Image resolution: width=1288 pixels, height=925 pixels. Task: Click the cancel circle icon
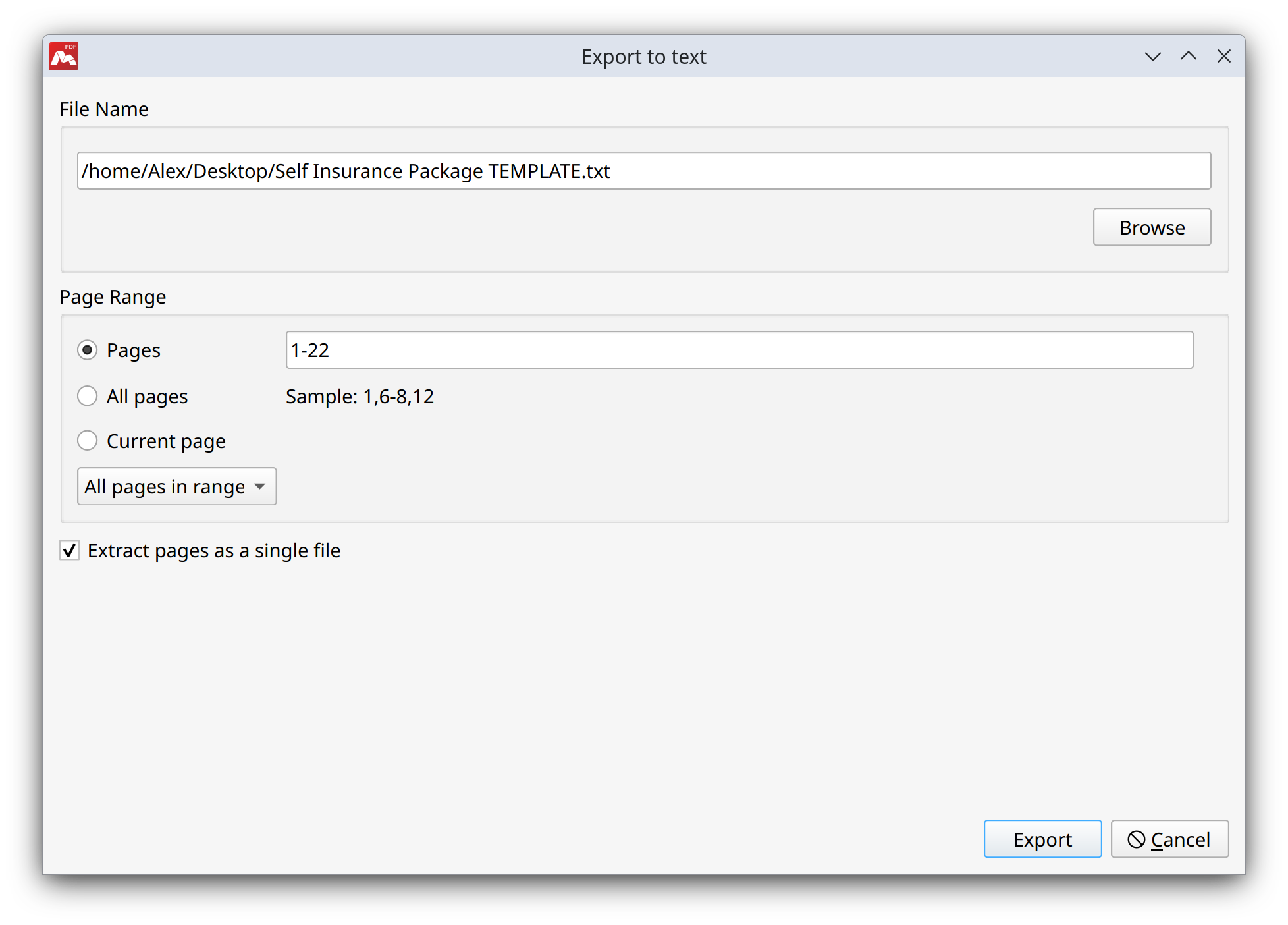[x=1136, y=839]
